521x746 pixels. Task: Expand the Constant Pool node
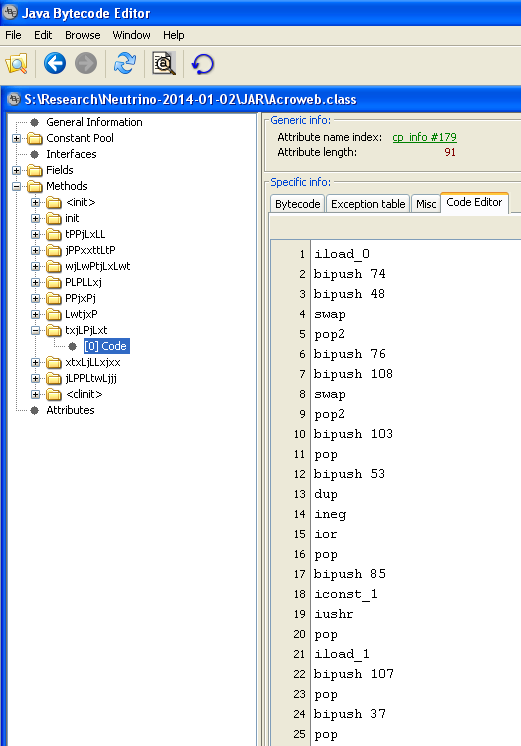[17, 138]
